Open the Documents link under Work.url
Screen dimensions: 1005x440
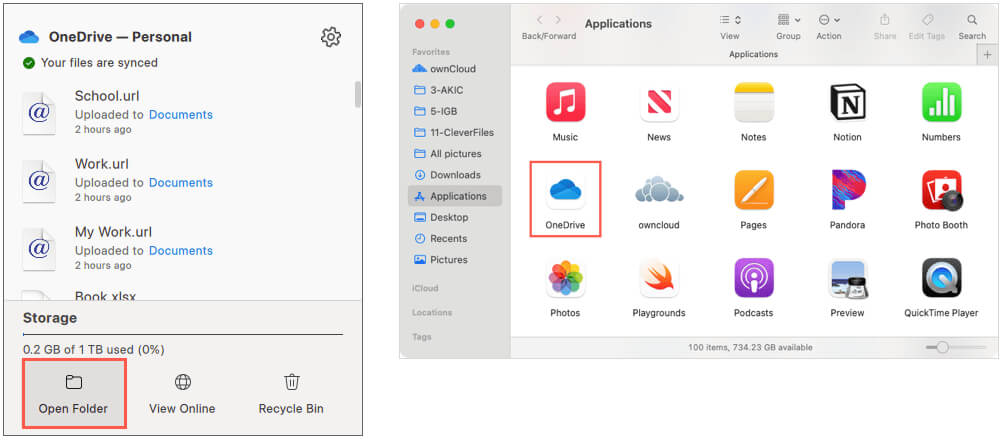181,183
